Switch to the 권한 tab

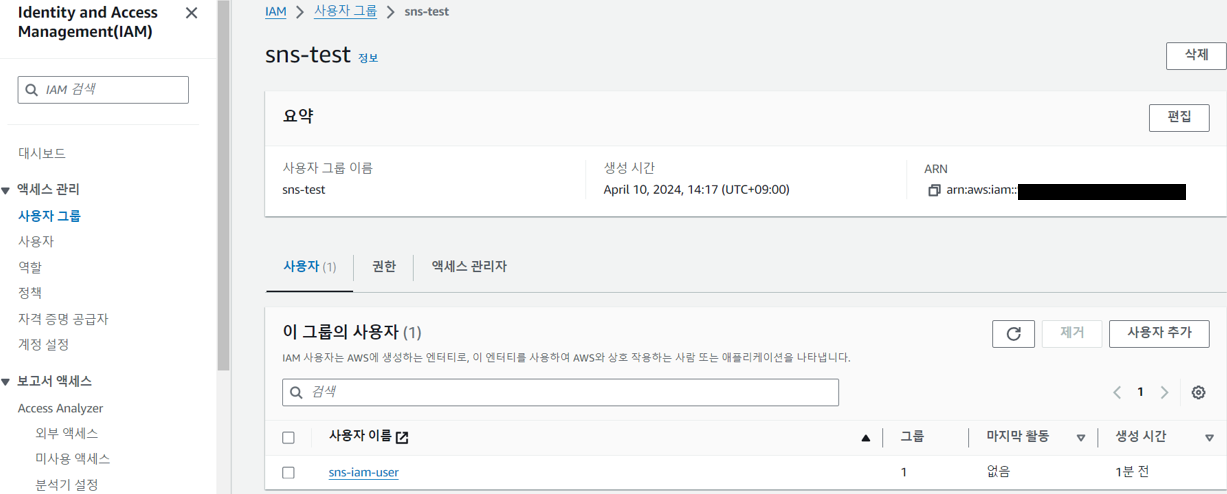[384, 267]
